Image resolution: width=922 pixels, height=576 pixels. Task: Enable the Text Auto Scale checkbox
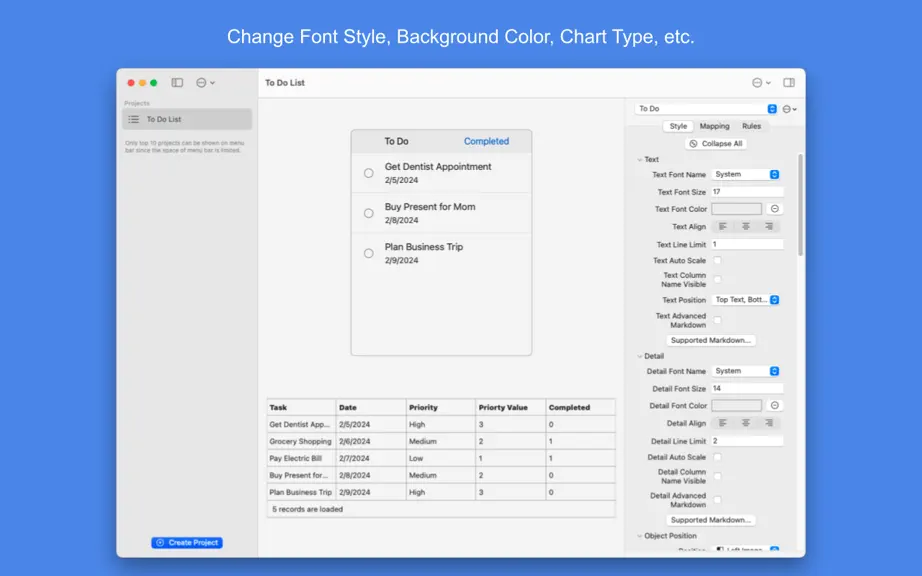pos(717,260)
